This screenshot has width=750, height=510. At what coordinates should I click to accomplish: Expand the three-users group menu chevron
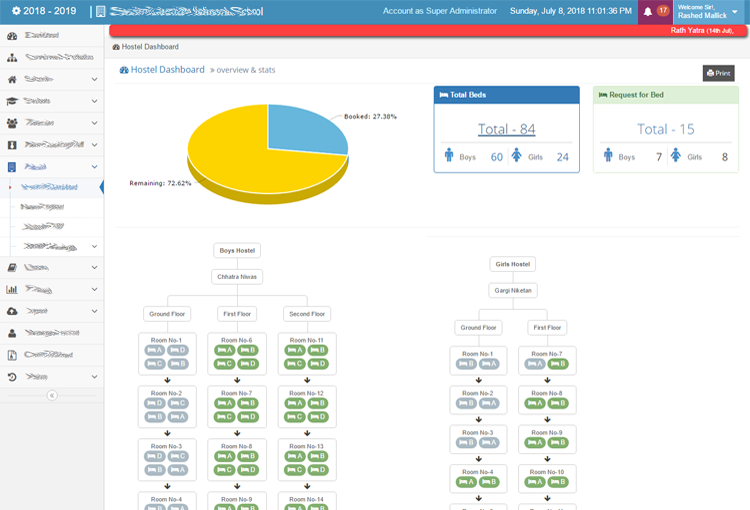(94, 123)
